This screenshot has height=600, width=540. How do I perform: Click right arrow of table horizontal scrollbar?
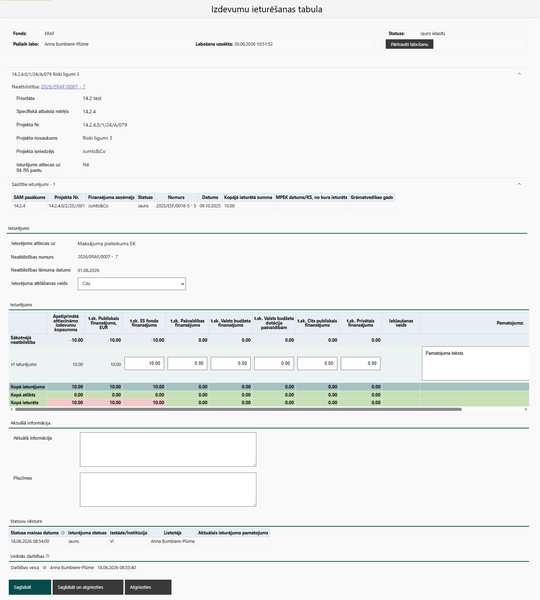[526, 409]
